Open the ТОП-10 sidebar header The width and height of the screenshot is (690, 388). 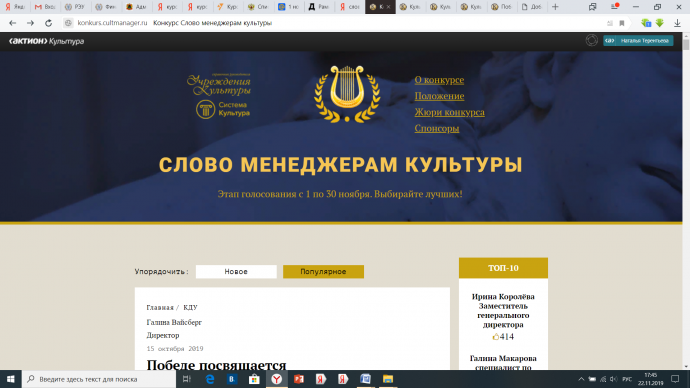click(x=503, y=268)
